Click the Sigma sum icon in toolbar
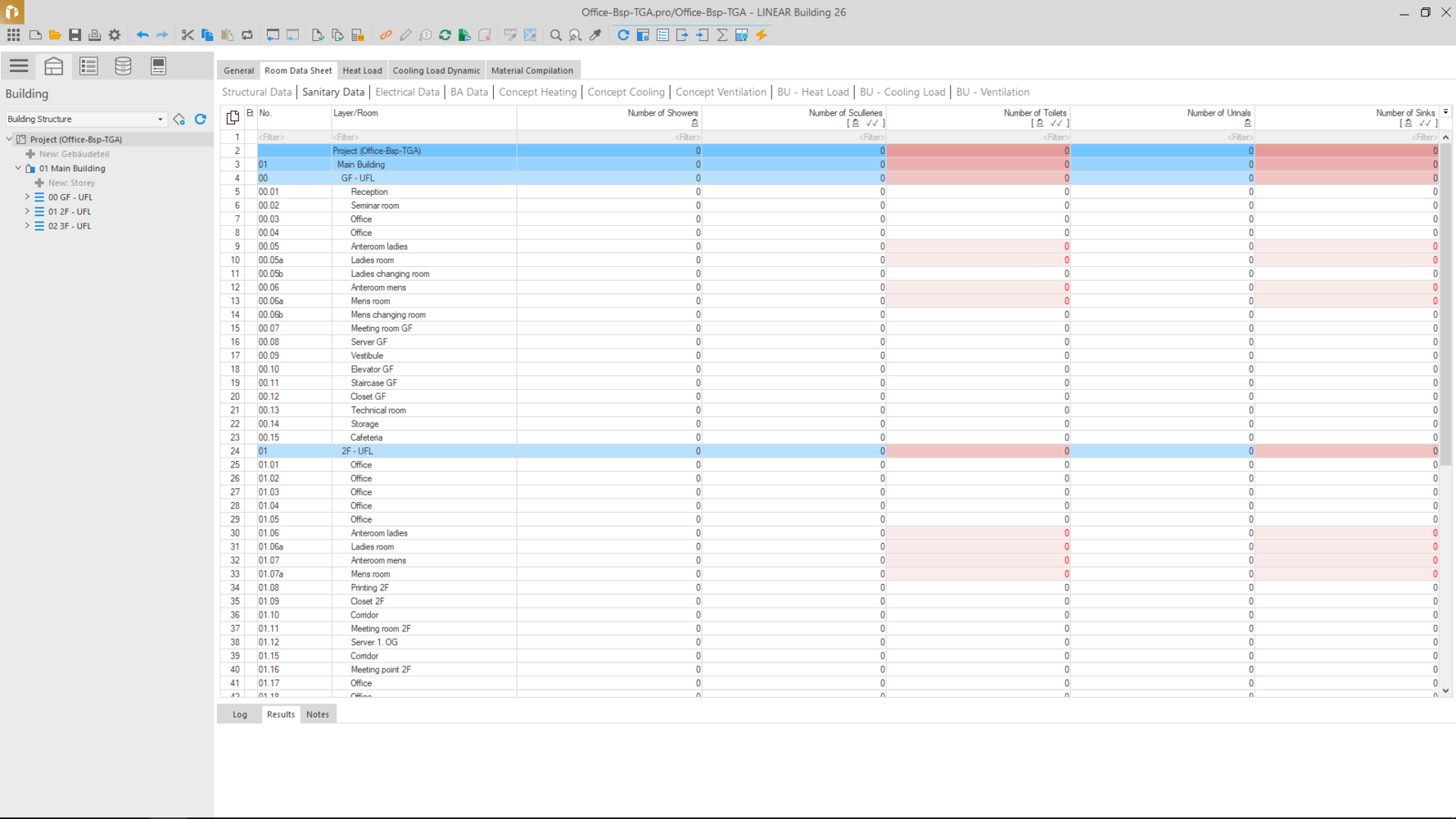The image size is (1456, 819). [x=722, y=35]
